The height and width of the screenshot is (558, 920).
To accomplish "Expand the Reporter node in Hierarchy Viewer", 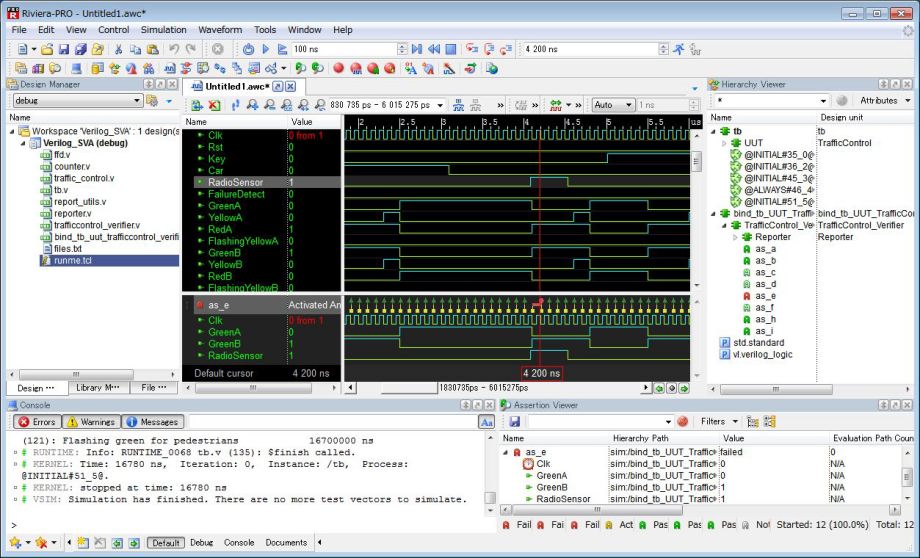I will [735, 237].
